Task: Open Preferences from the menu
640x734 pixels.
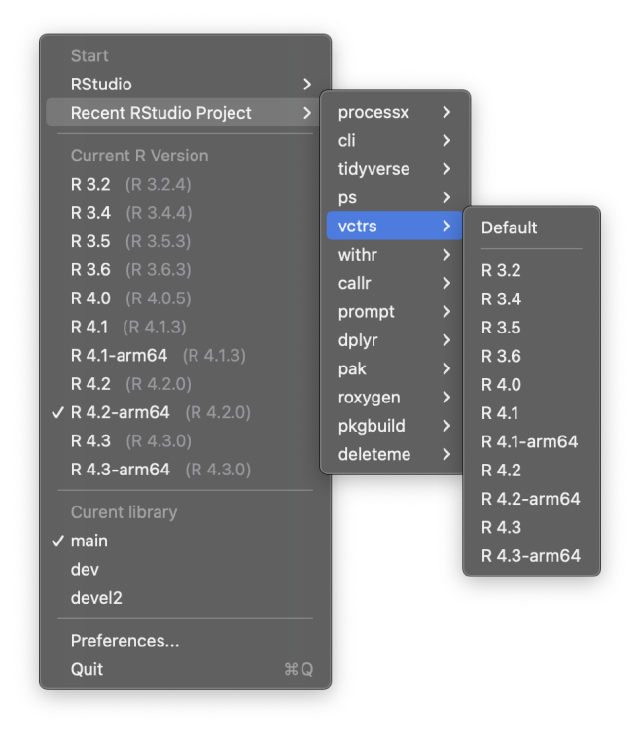Action: (x=125, y=641)
